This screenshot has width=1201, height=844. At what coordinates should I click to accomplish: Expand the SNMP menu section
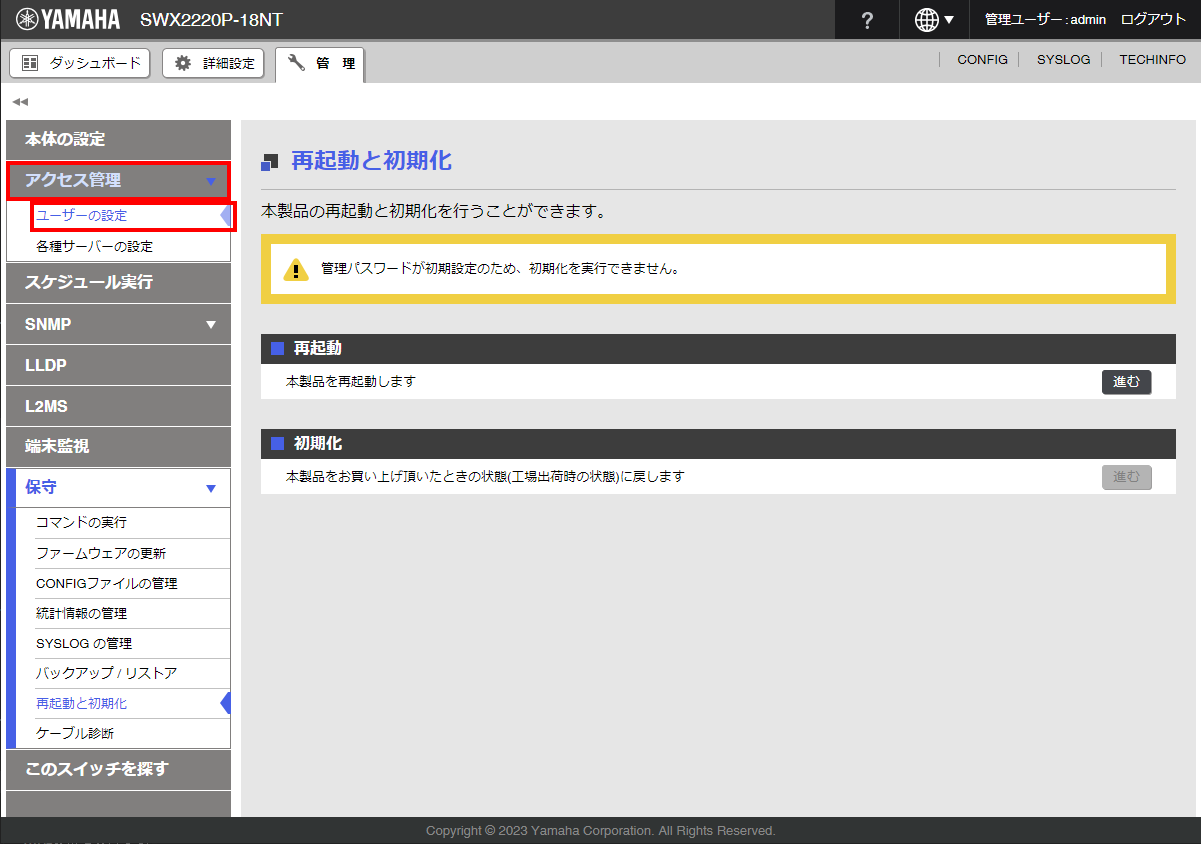coord(118,324)
